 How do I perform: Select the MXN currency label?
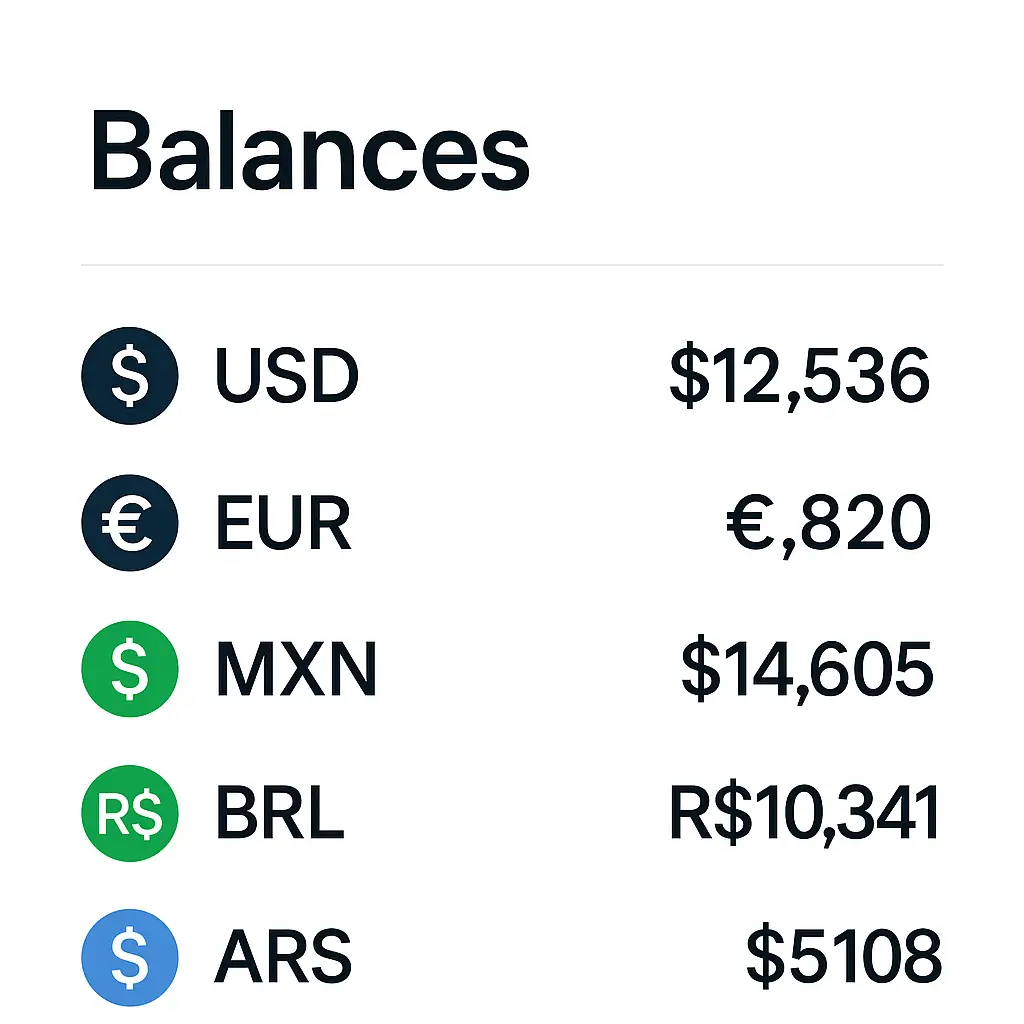tap(296, 669)
